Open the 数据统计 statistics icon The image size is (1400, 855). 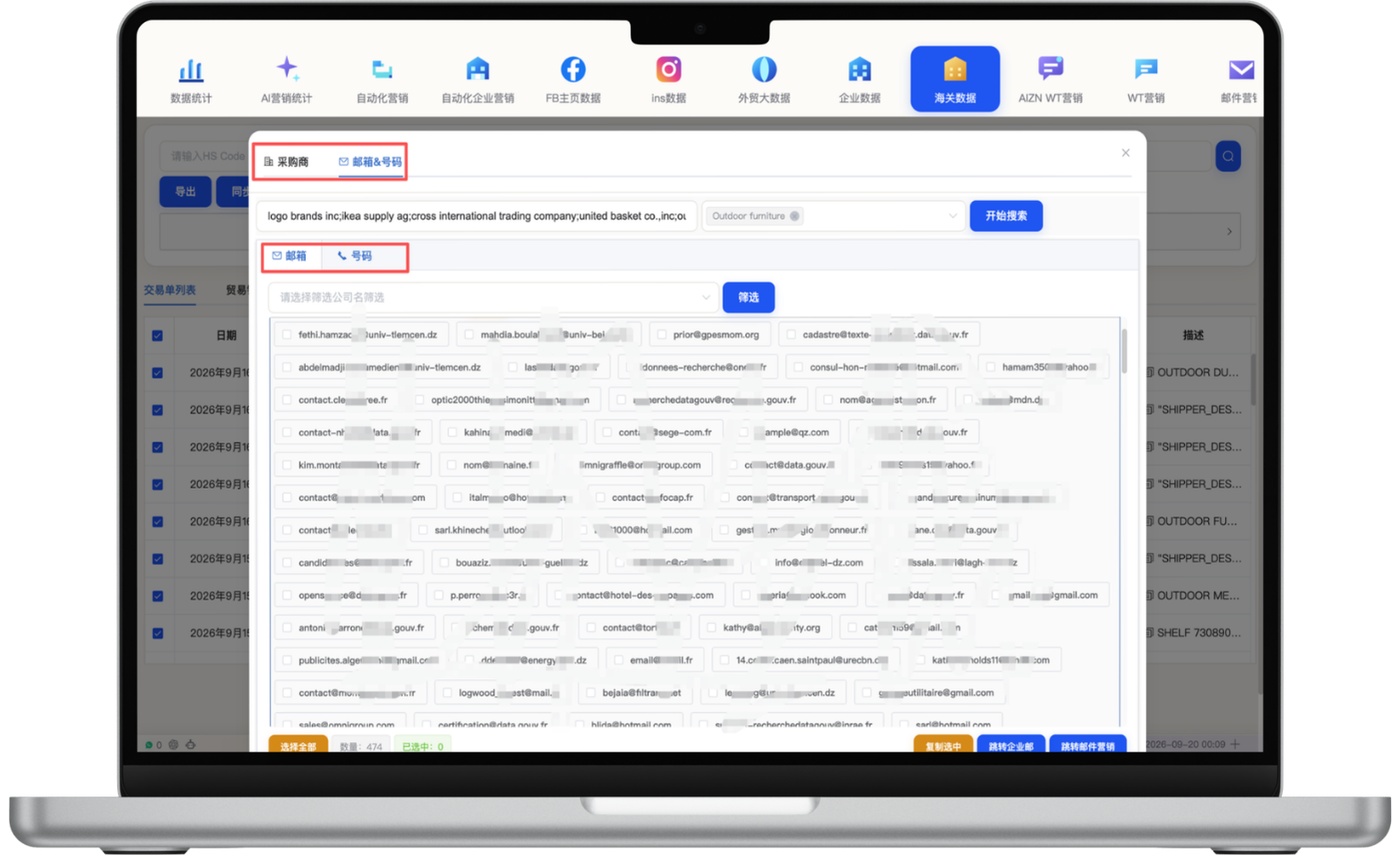[x=191, y=70]
